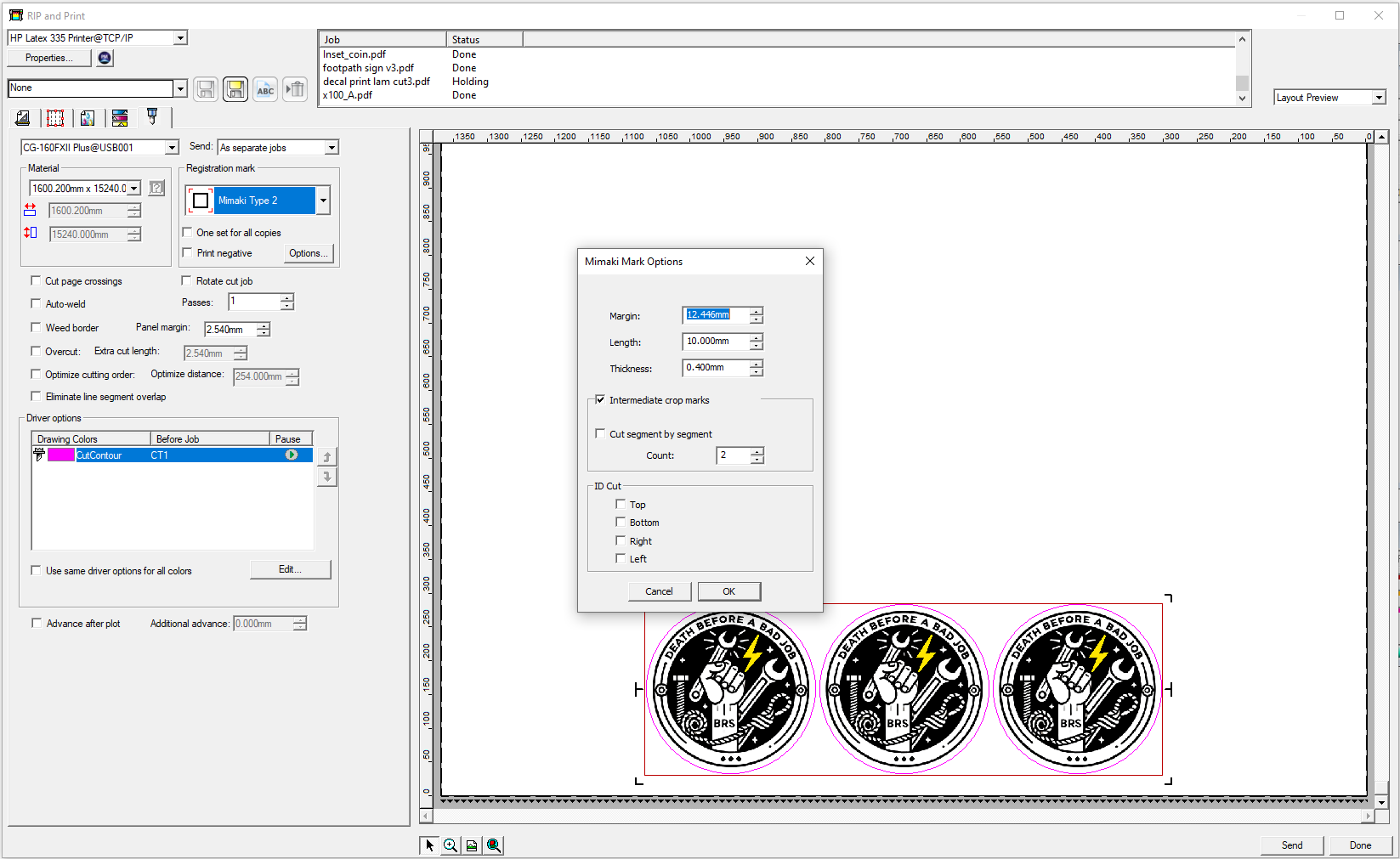Click the yellow save-as preset floppy icon

(235, 88)
